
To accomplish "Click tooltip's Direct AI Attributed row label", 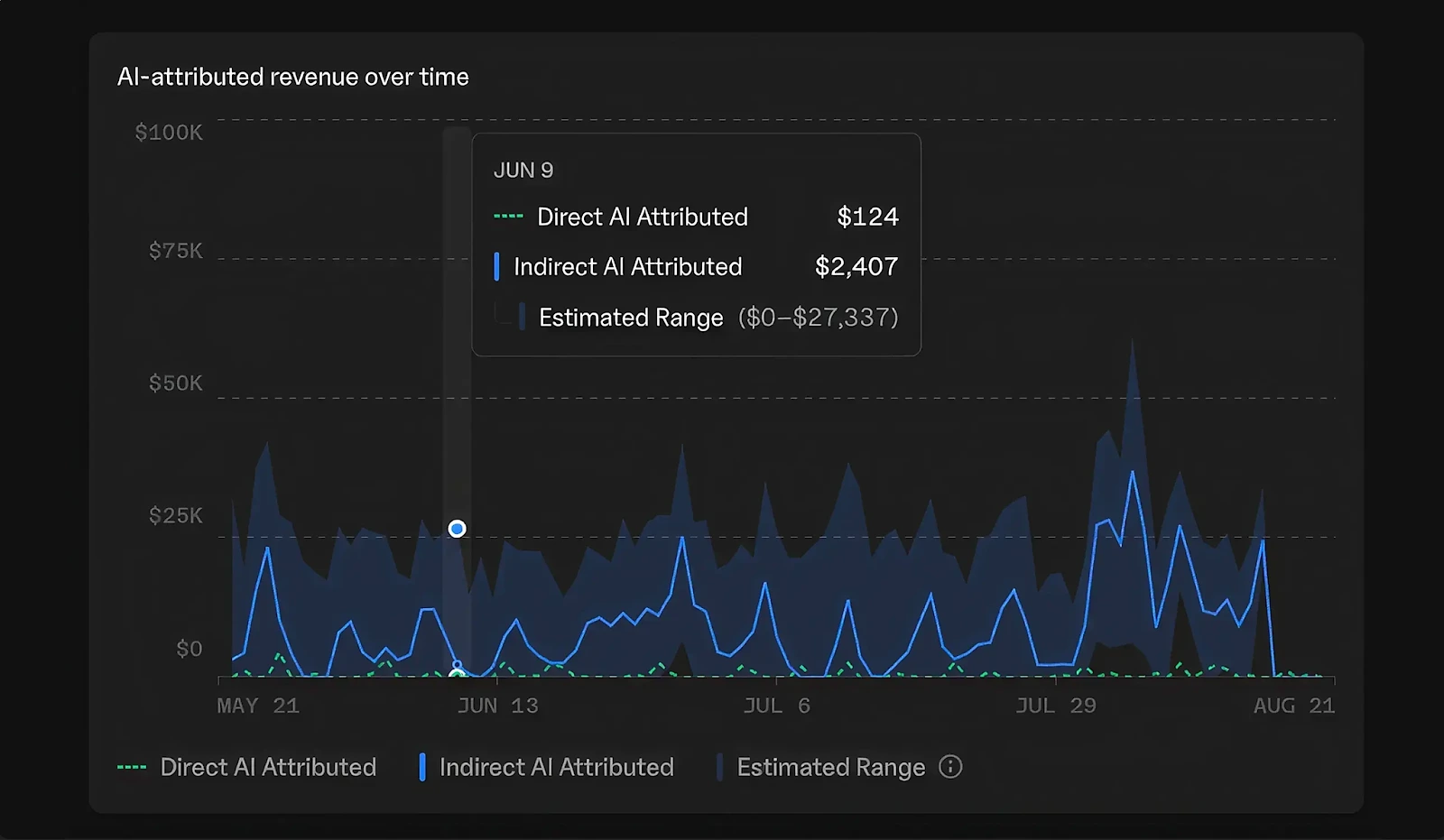I will [x=643, y=217].
